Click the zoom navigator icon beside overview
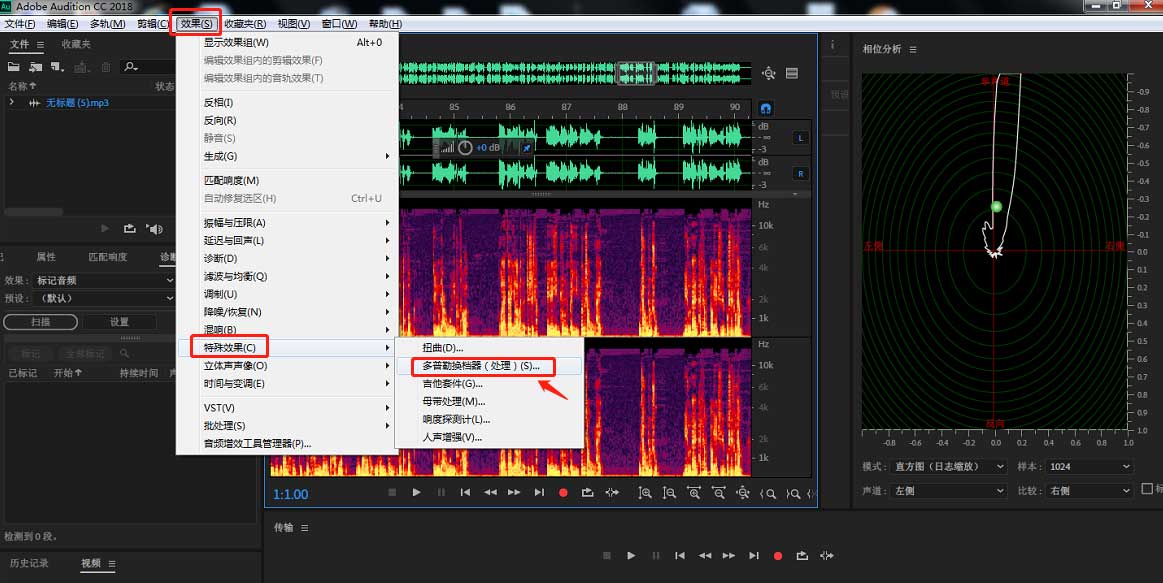Viewport: 1163px width, 583px height. pyautogui.click(x=768, y=73)
